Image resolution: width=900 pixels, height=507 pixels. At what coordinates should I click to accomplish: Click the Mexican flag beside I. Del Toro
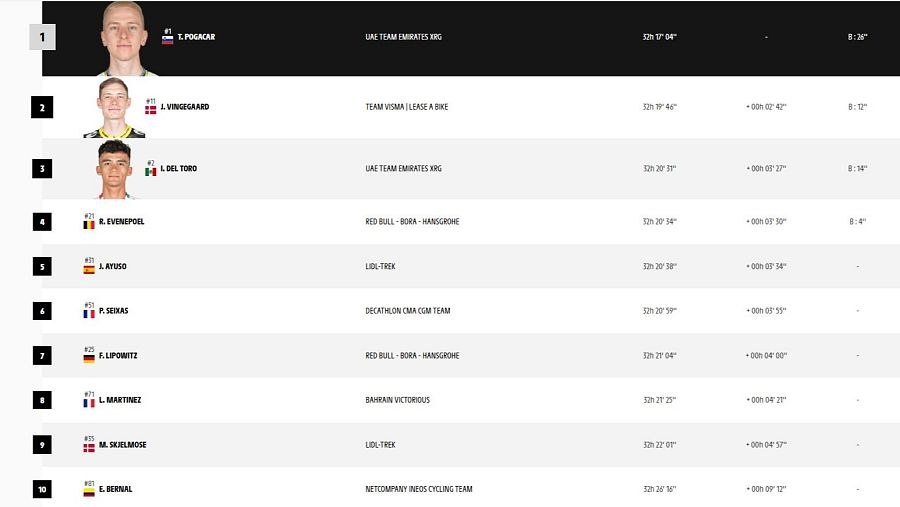click(150, 172)
